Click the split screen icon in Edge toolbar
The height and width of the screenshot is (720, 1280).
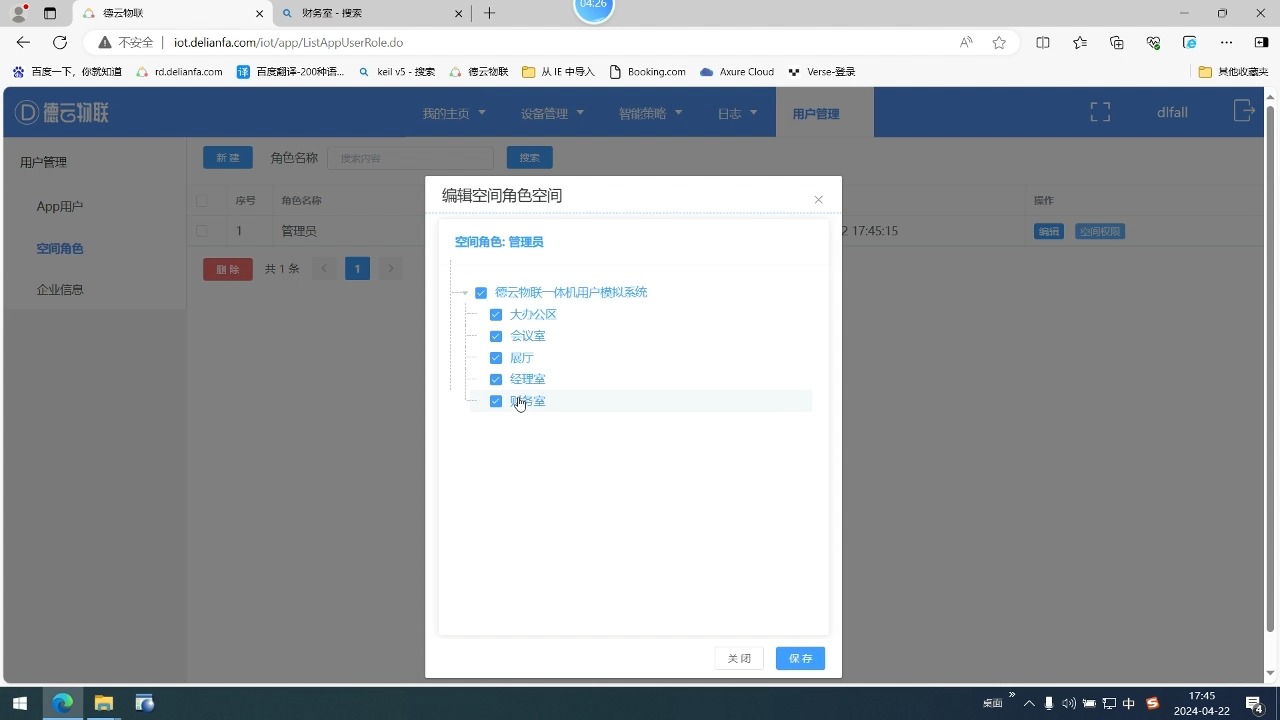(1043, 42)
